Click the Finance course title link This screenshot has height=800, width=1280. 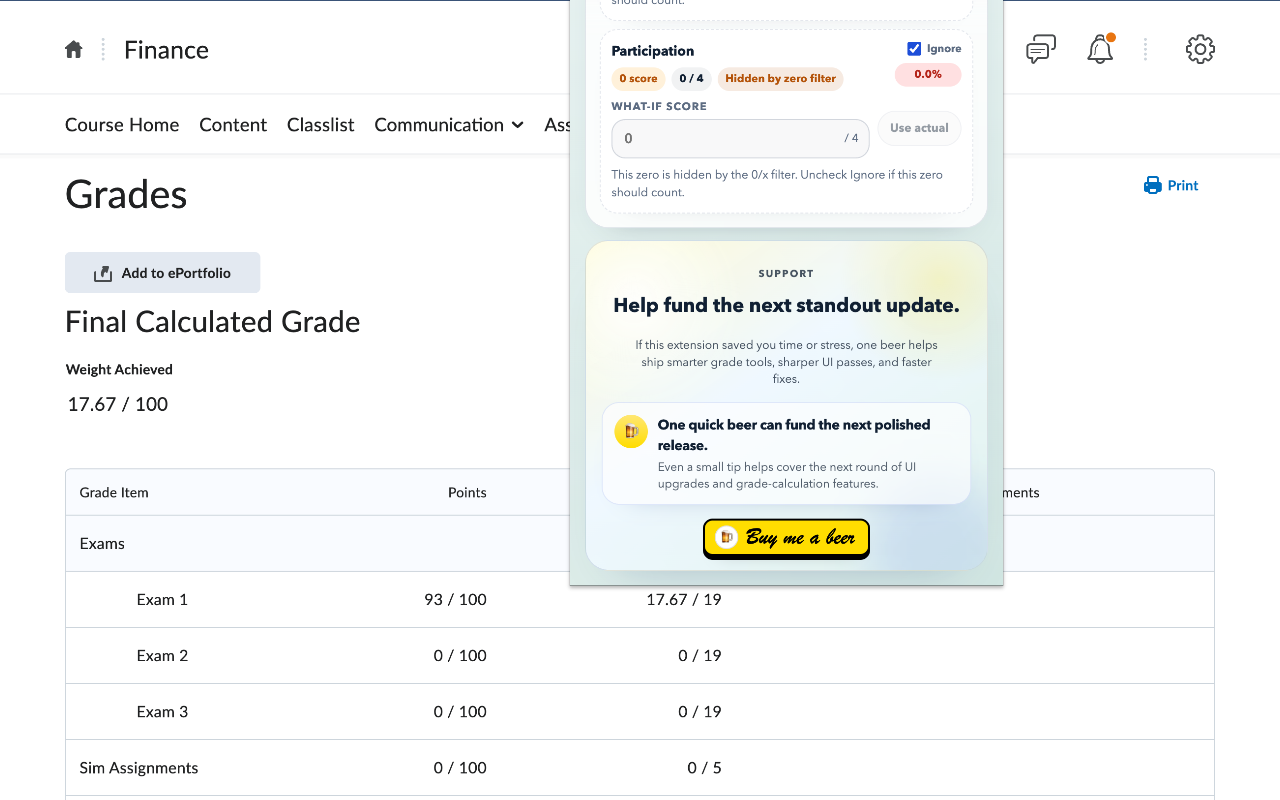tap(166, 50)
